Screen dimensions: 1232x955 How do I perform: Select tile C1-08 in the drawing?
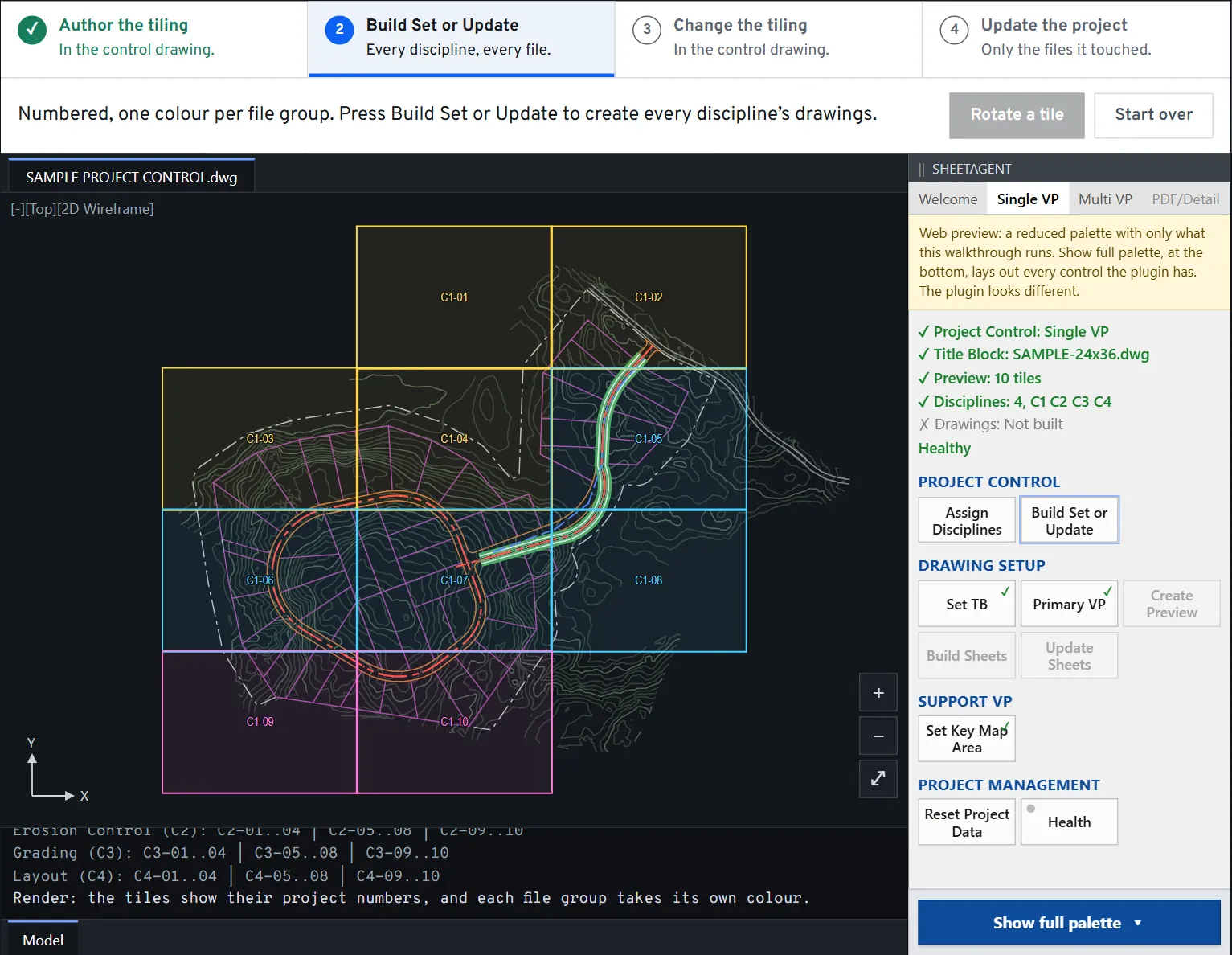649,580
